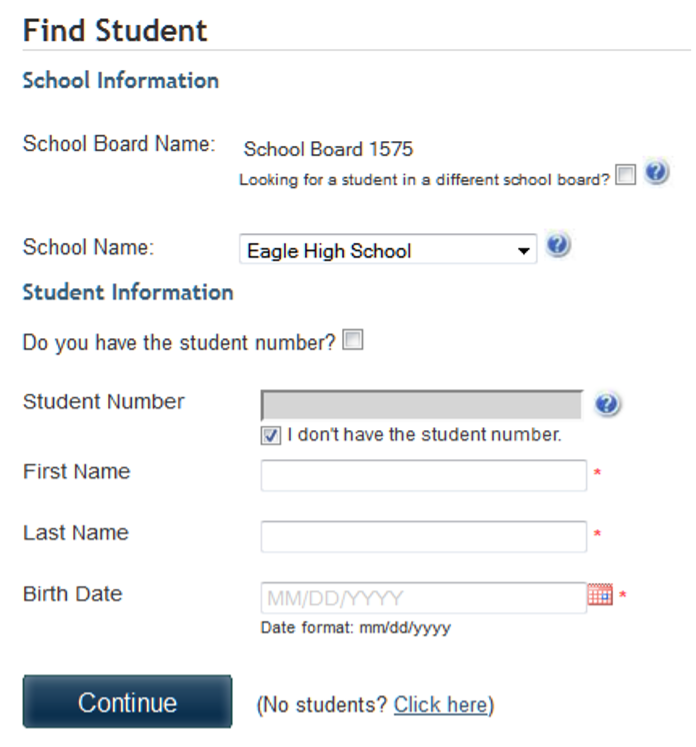The height and width of the screenshot is (747, 696).
Task: Focus the First Name text box
Action: click(423, 475)
